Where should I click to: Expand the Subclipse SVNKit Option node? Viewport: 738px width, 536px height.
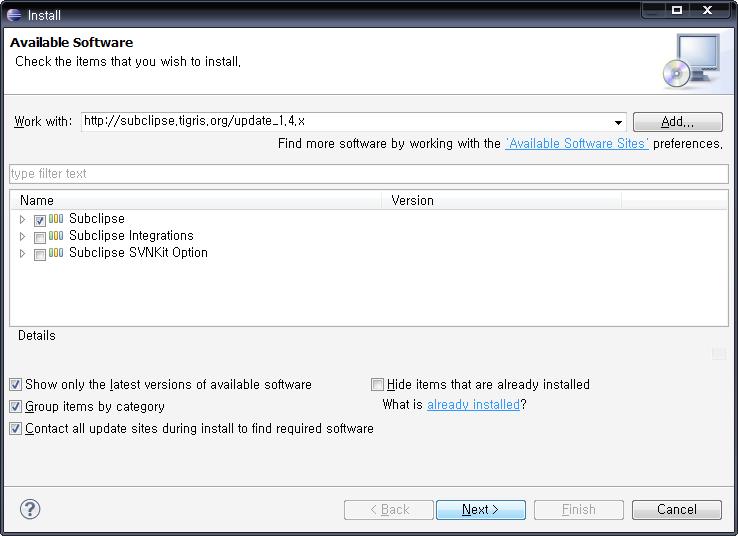tap(22, 253)
